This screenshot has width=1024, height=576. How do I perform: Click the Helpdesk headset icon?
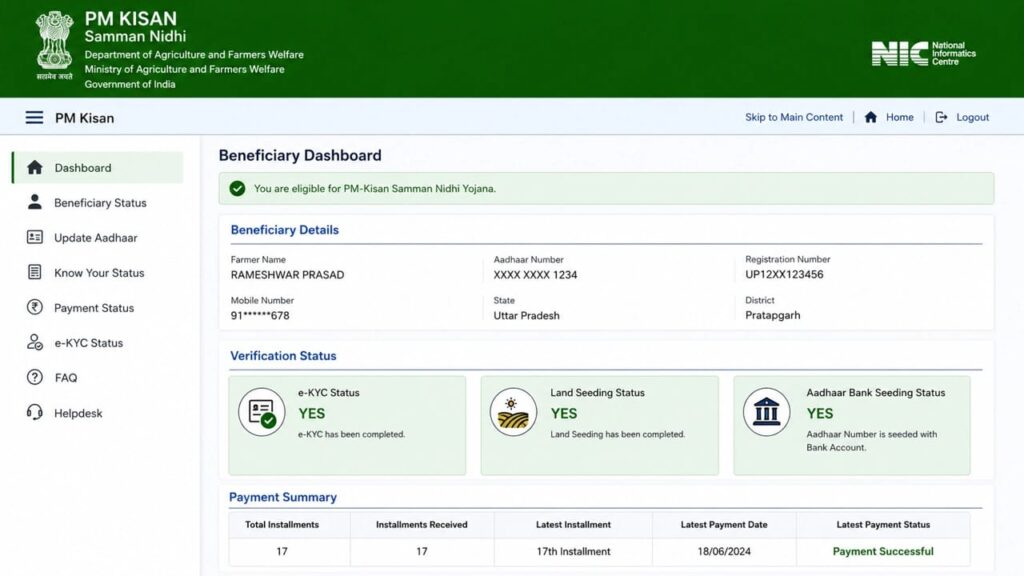(x=35, y=412)
